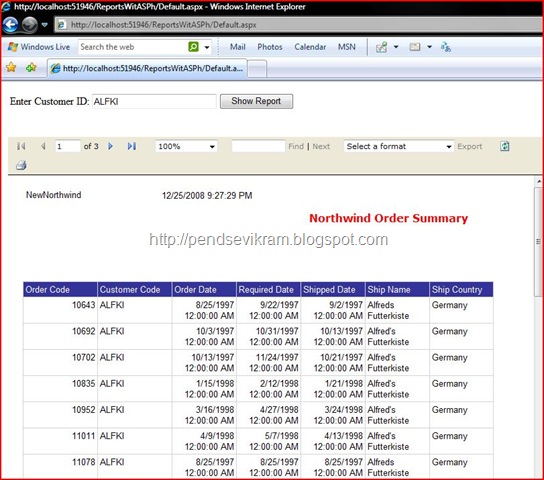
Task: Open the recent pages dropdown arrow
Action: tap(44, 25)
